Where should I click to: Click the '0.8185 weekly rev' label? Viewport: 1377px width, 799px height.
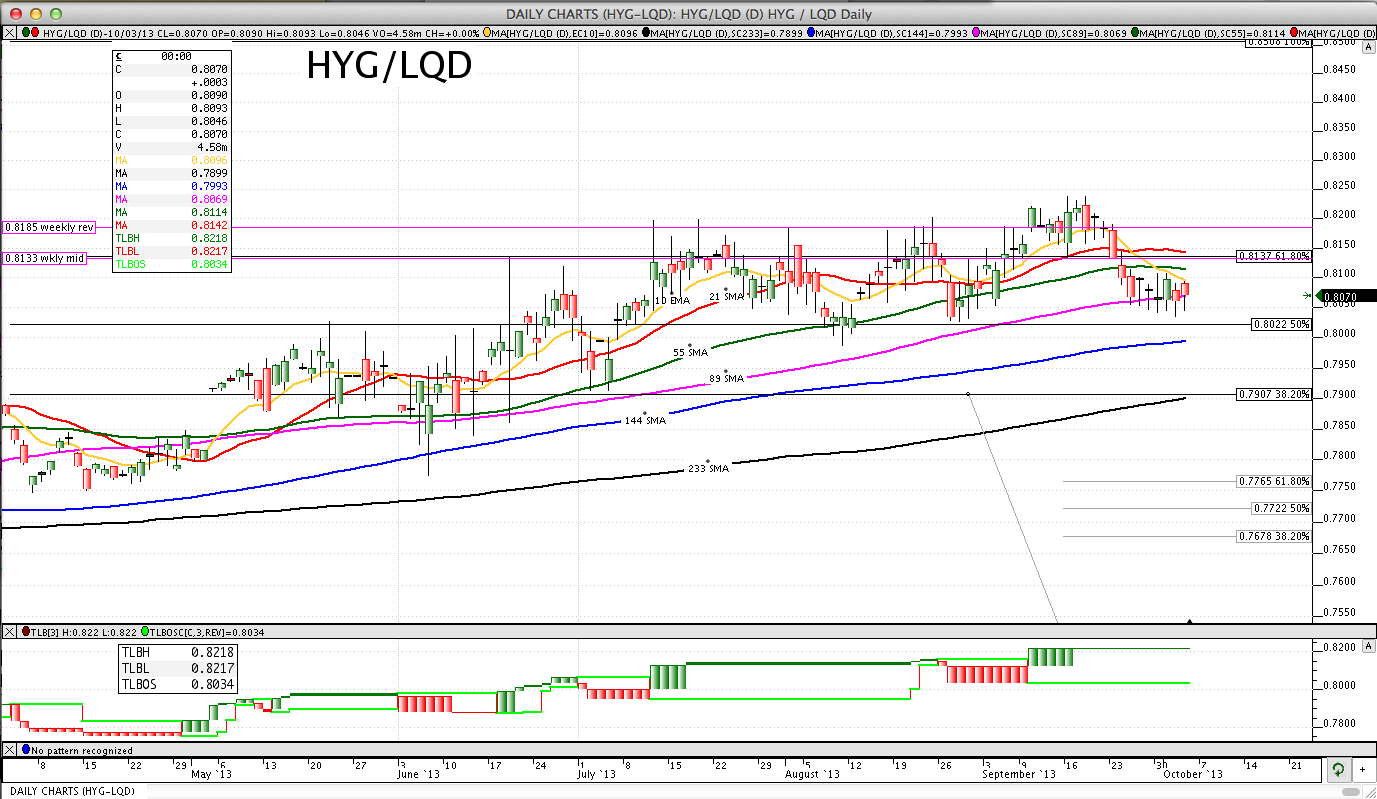49,228
